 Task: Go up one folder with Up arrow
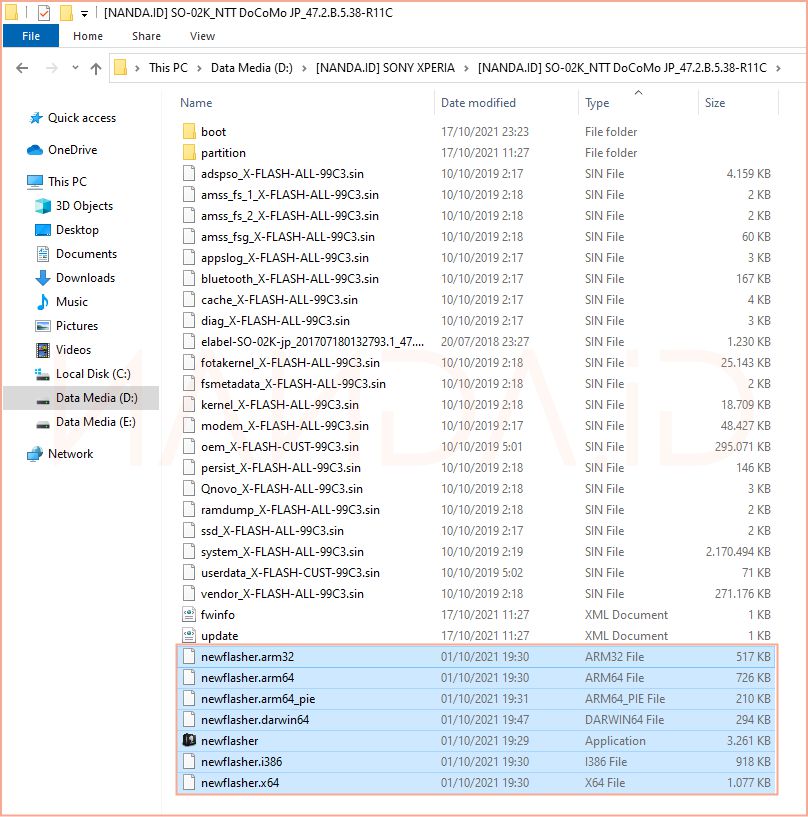tap(96, 68)
